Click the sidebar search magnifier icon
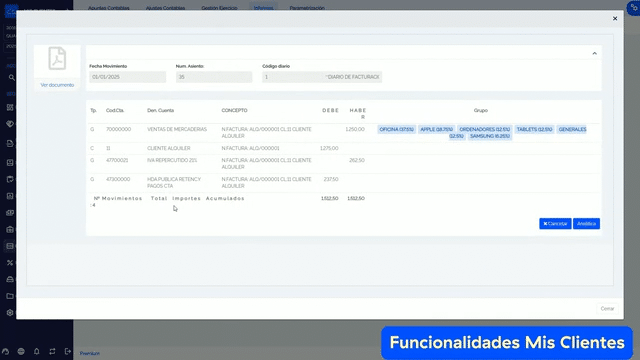This screenshot has width=640, height=360. pos(11,78)
